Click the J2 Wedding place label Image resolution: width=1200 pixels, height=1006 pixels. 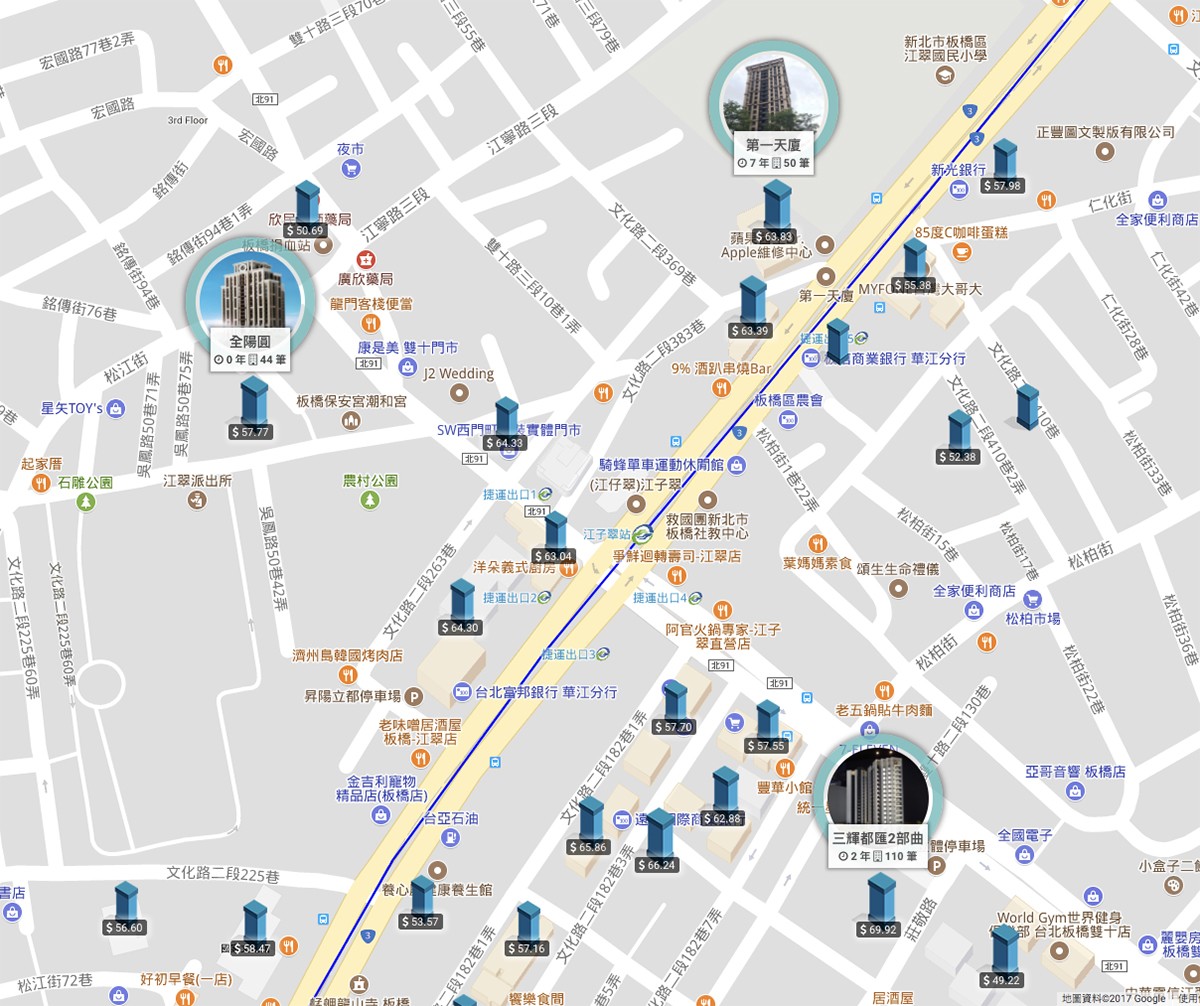[459, 374]
